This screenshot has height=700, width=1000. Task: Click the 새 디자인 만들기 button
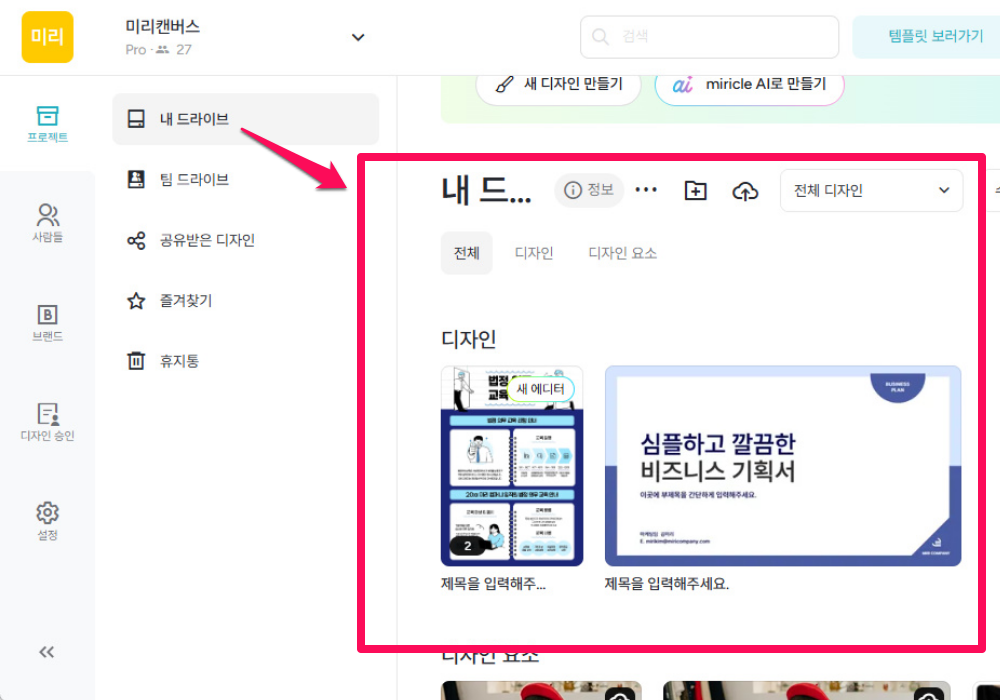coord(558,85)
